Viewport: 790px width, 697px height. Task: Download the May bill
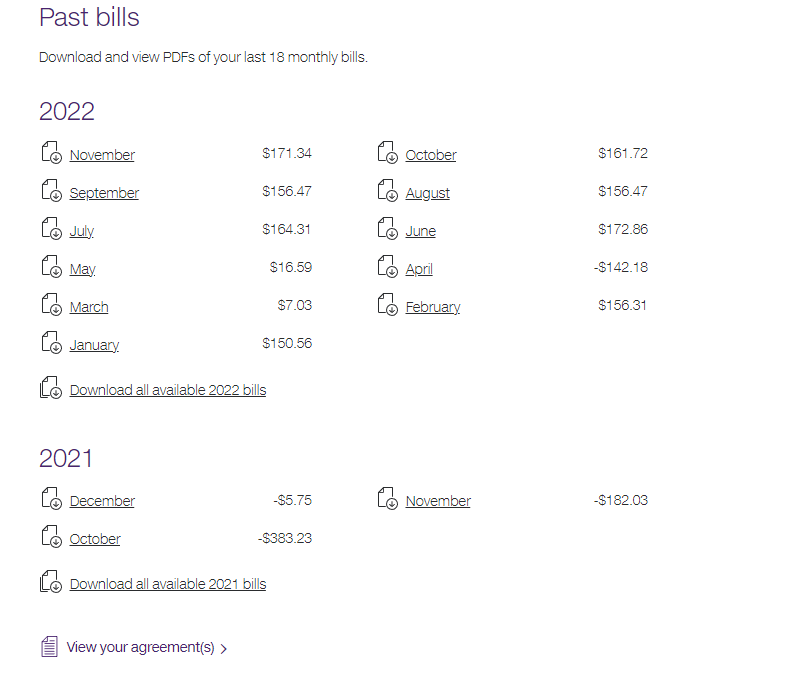[x=83, y=269]
